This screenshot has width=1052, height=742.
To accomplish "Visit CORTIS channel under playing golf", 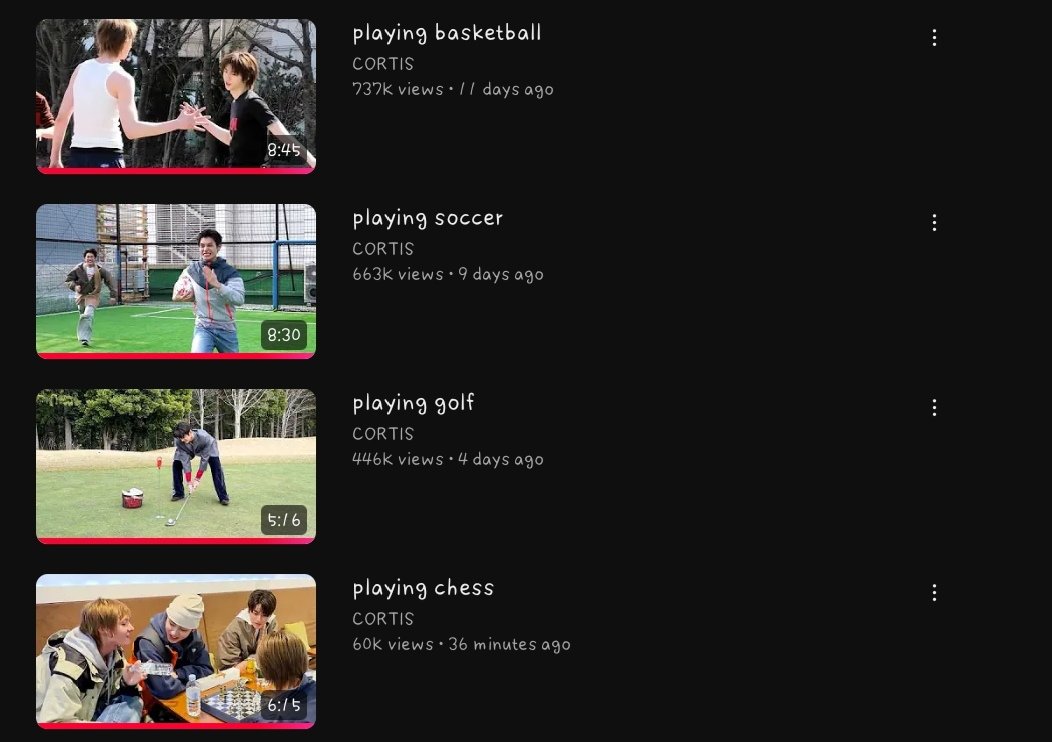I will (383, 434).
